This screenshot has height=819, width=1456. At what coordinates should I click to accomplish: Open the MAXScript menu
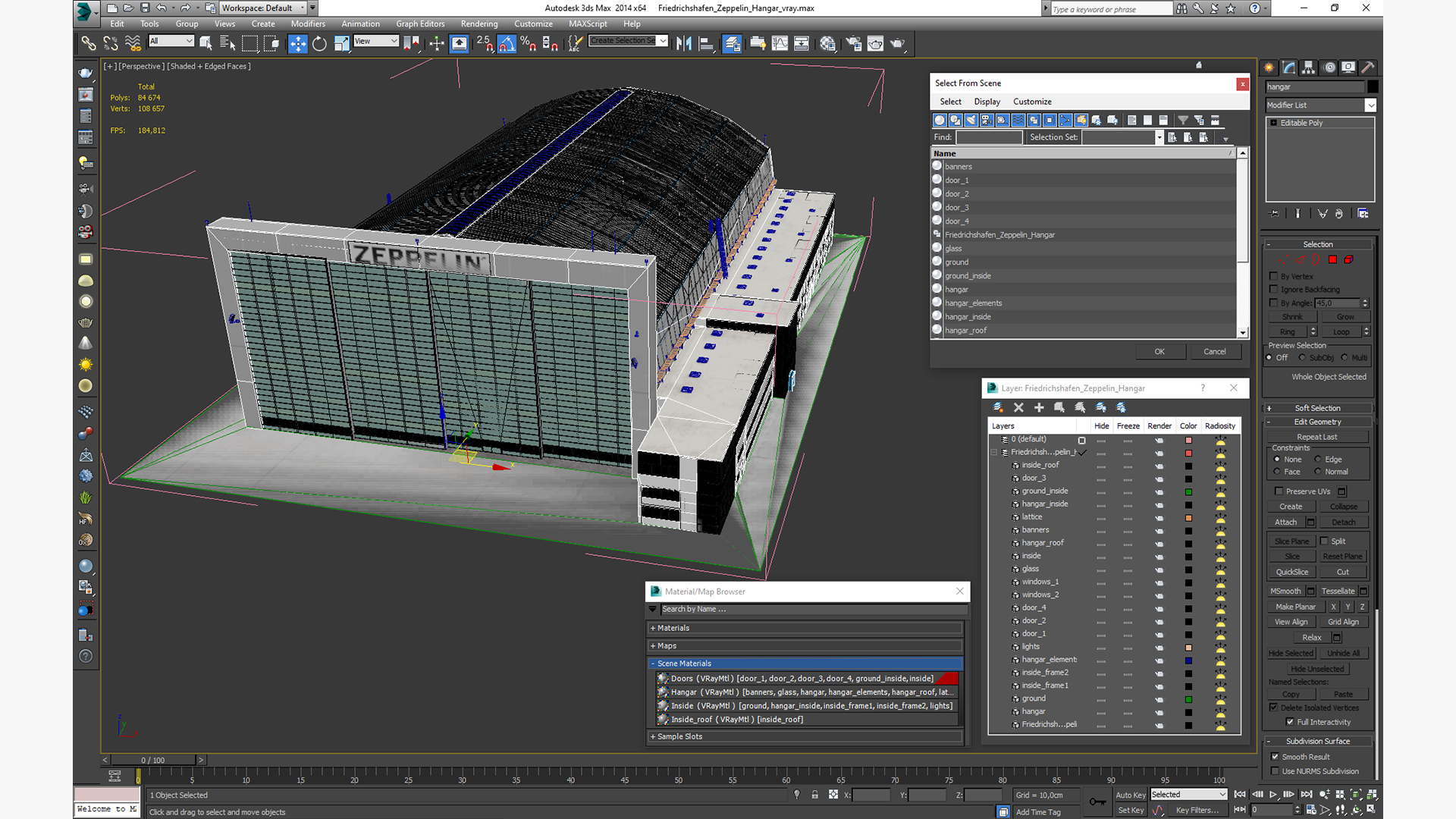tap(588, 24)
